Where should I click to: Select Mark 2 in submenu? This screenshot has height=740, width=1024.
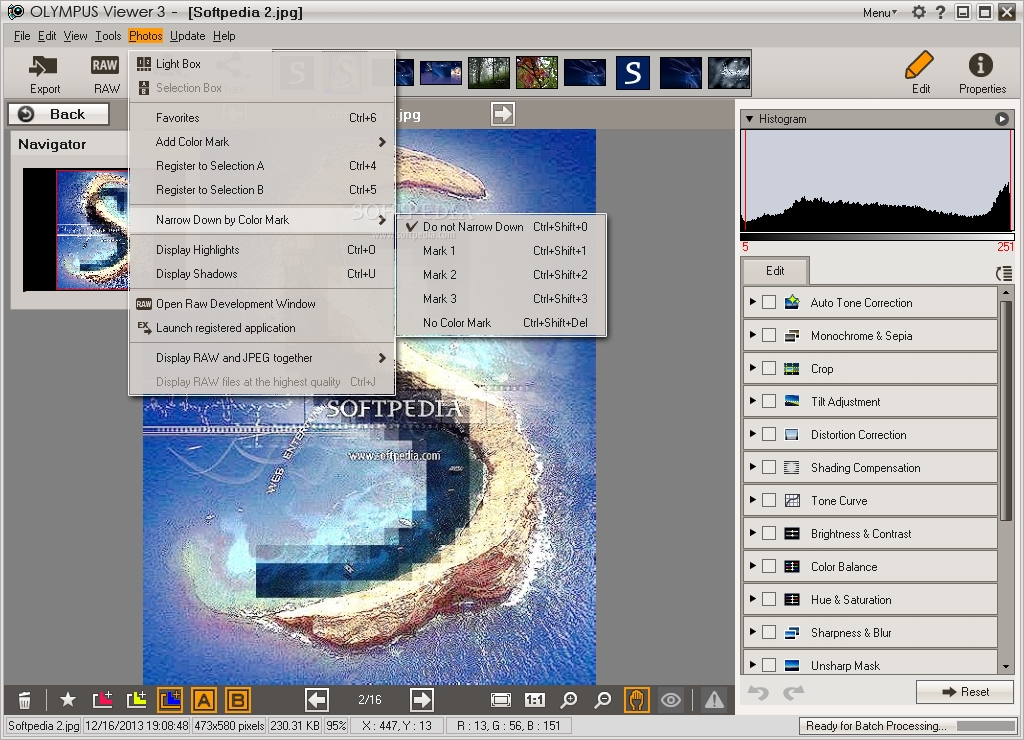click(501, 275)
